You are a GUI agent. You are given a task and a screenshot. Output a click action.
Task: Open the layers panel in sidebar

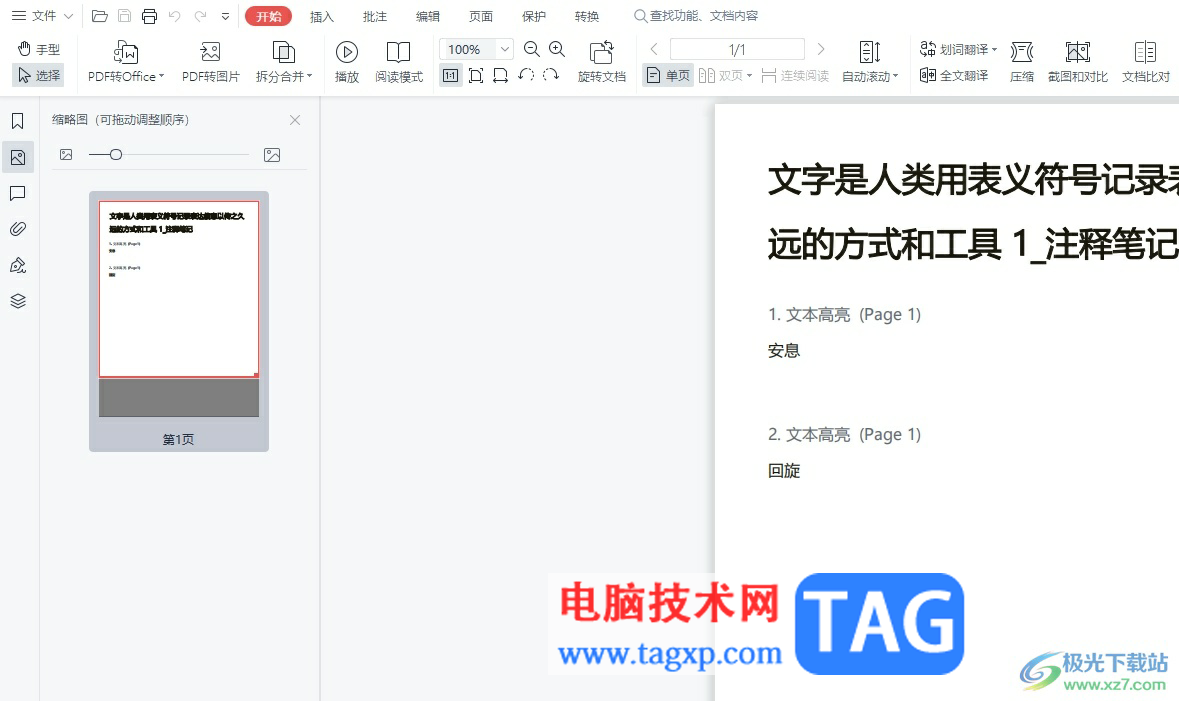click(x=18, y=301)
